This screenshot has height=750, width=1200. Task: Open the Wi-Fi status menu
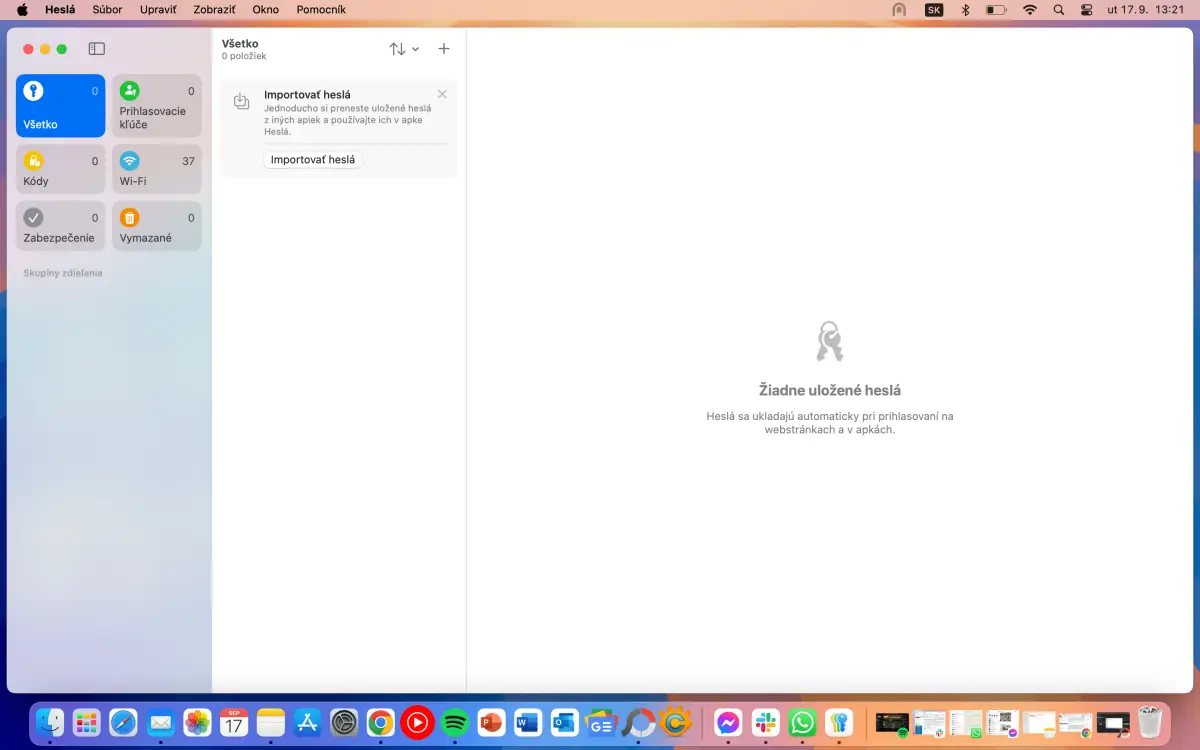[1030, 10]
